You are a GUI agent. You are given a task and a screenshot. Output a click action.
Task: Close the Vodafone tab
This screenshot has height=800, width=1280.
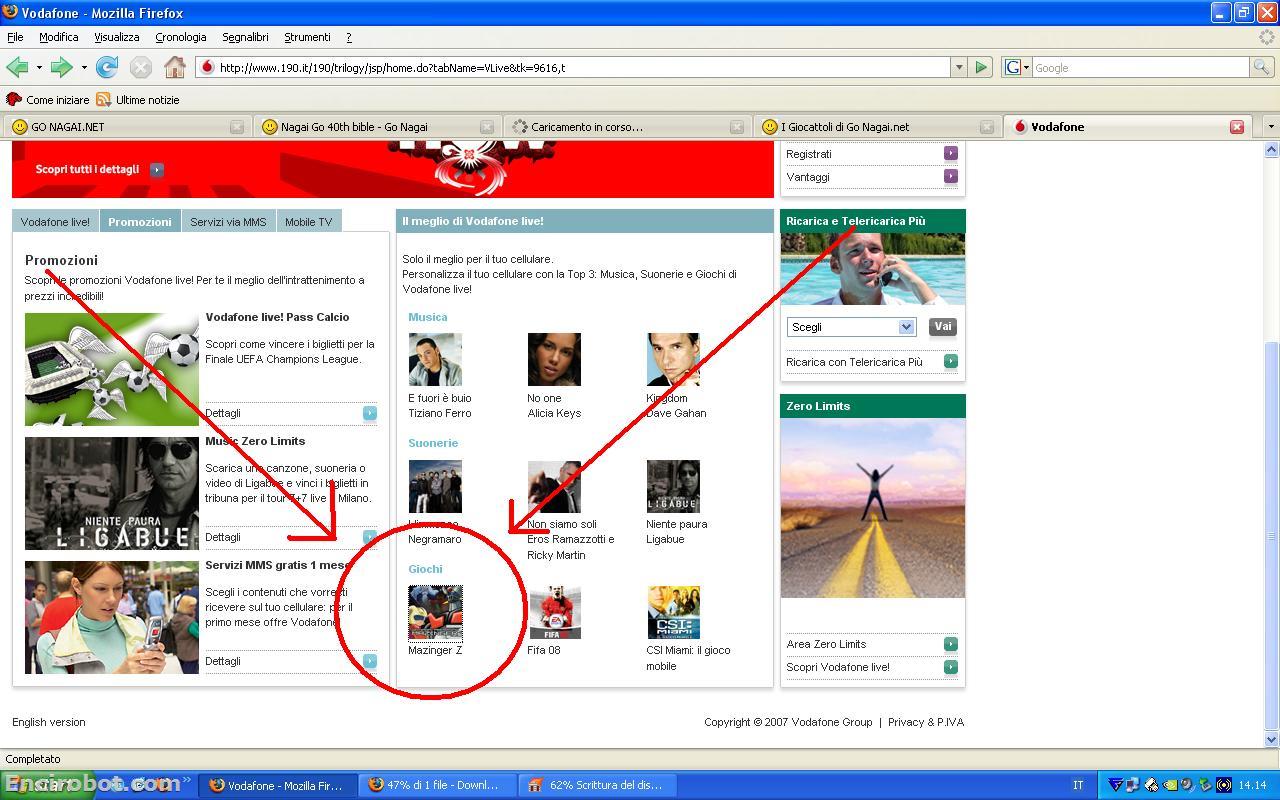click(x=1237, y=127)
